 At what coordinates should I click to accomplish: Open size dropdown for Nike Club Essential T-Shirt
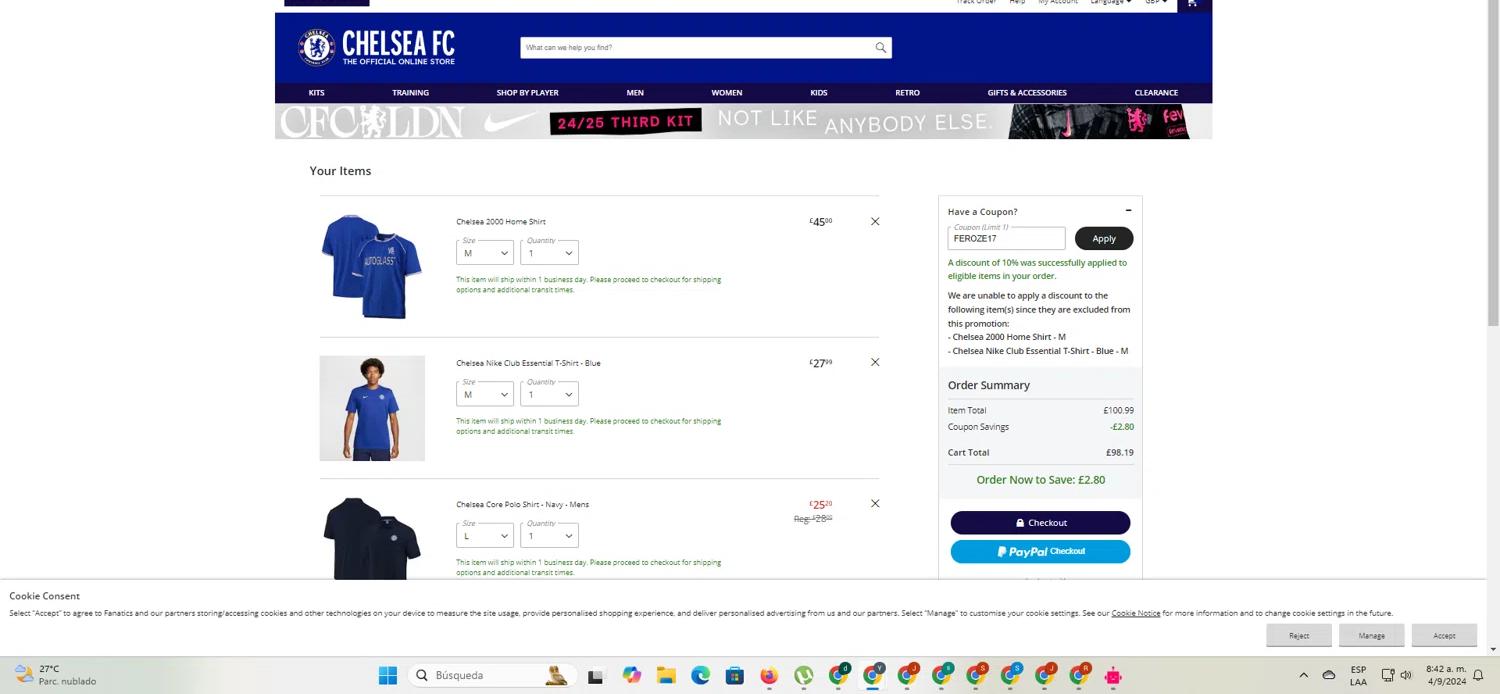pyautogui.click(x=485, y=394)
